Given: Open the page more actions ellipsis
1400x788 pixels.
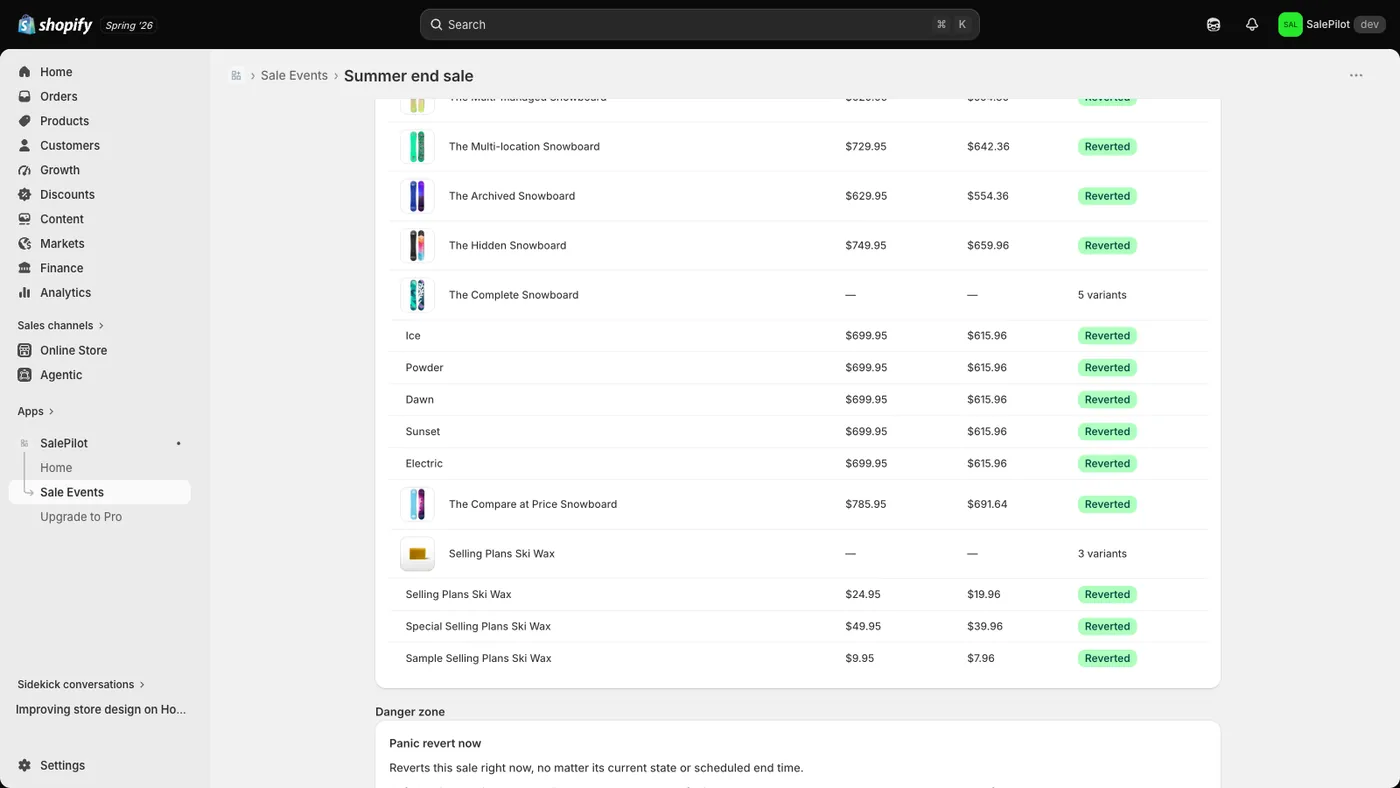Looking at the screenshot, I should pyautogui.click(x=1356, y=76).
